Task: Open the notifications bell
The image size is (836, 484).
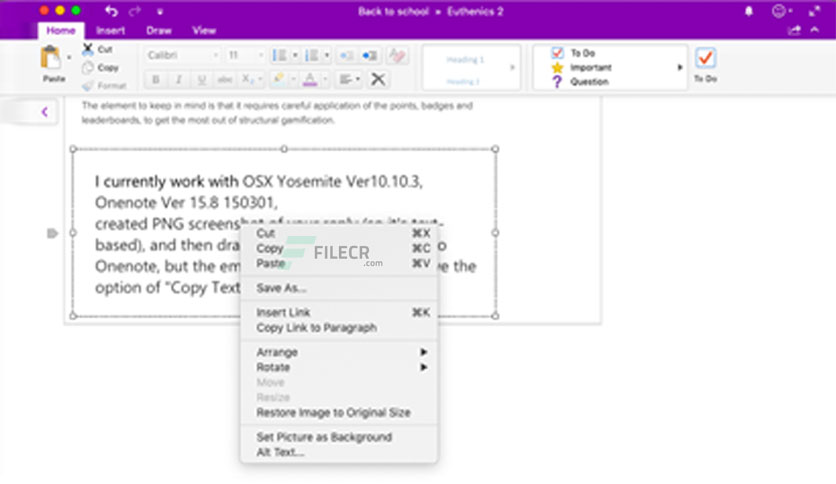Action: (749, 11)
